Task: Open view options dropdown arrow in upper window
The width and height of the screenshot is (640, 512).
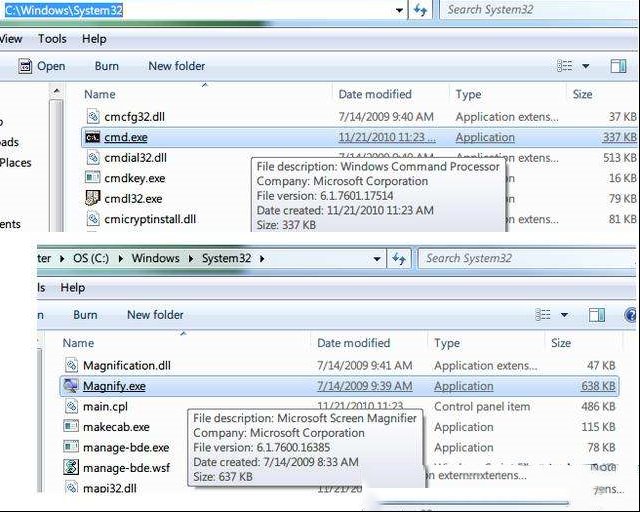Action: (x=585, y=66)
